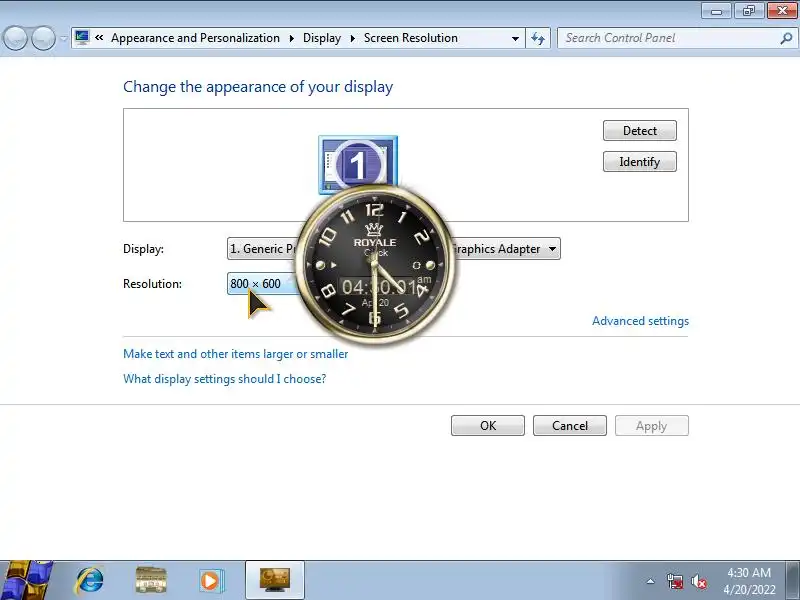This screenshot has height=600, width=800.
Task: Restore down the Screen Resolution window
Action: click(x=748, y=11)
